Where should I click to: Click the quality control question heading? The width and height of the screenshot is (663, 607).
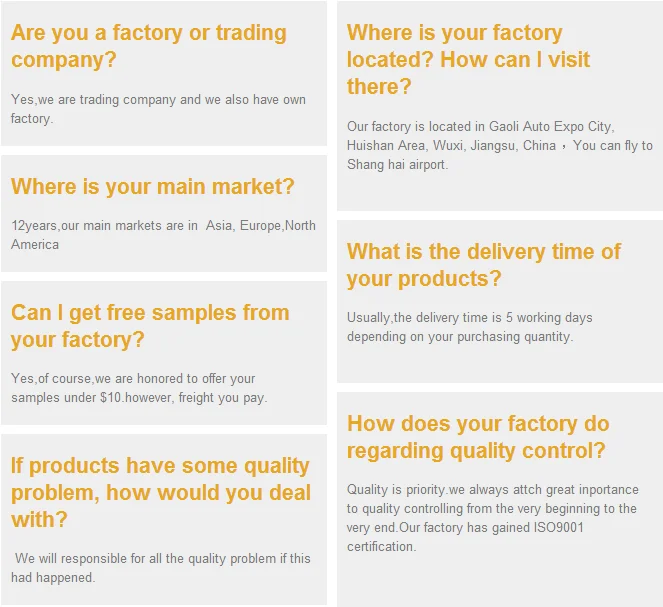[x=477, y=437]
